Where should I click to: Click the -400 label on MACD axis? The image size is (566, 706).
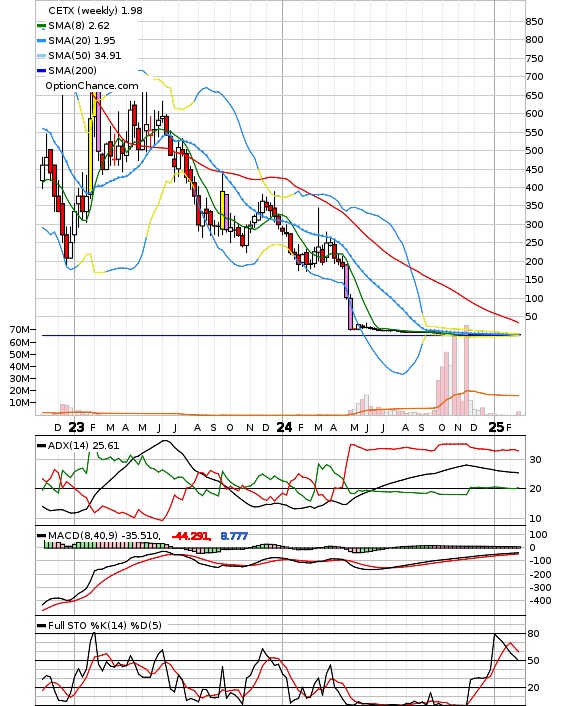tap(538, 601)
